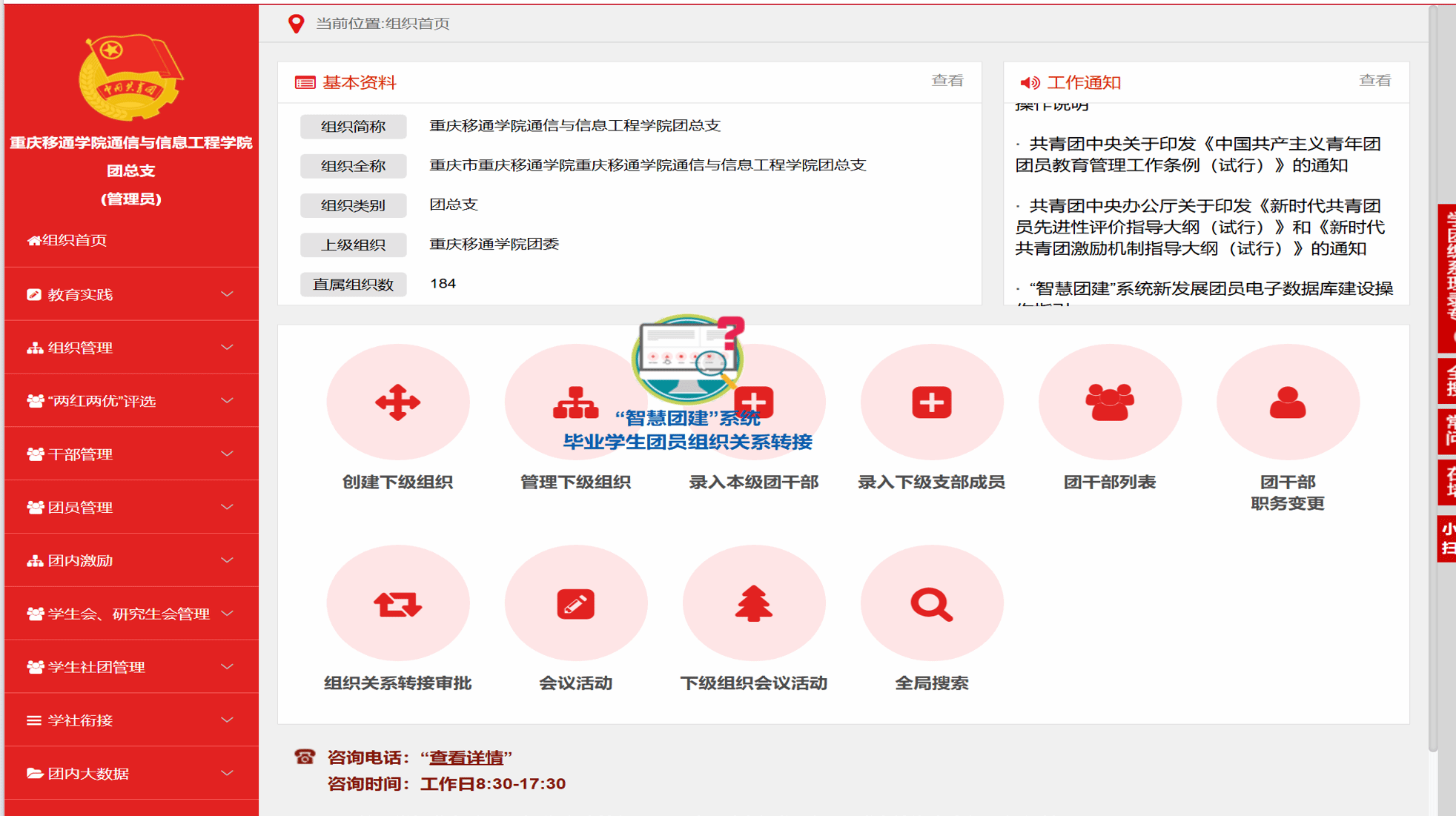Click the 下级组织会议活动 tree icon
This screenshot has height=816, width=1456.
pos(753,604)
